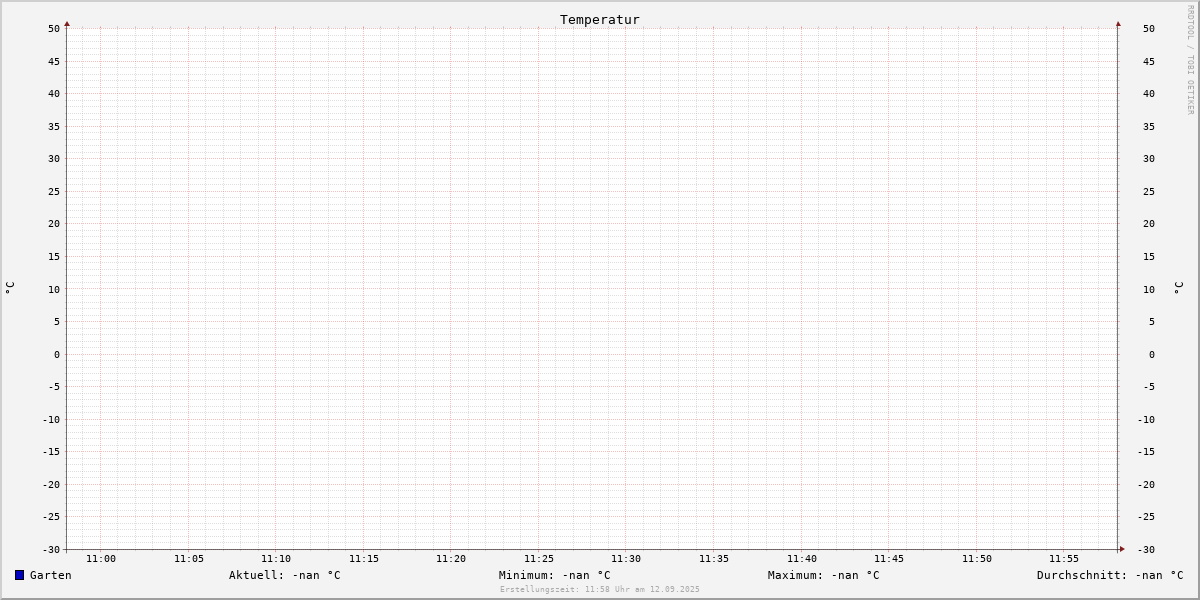
Task: Click the RRDTOOL watermark text
Action: 1190,60
